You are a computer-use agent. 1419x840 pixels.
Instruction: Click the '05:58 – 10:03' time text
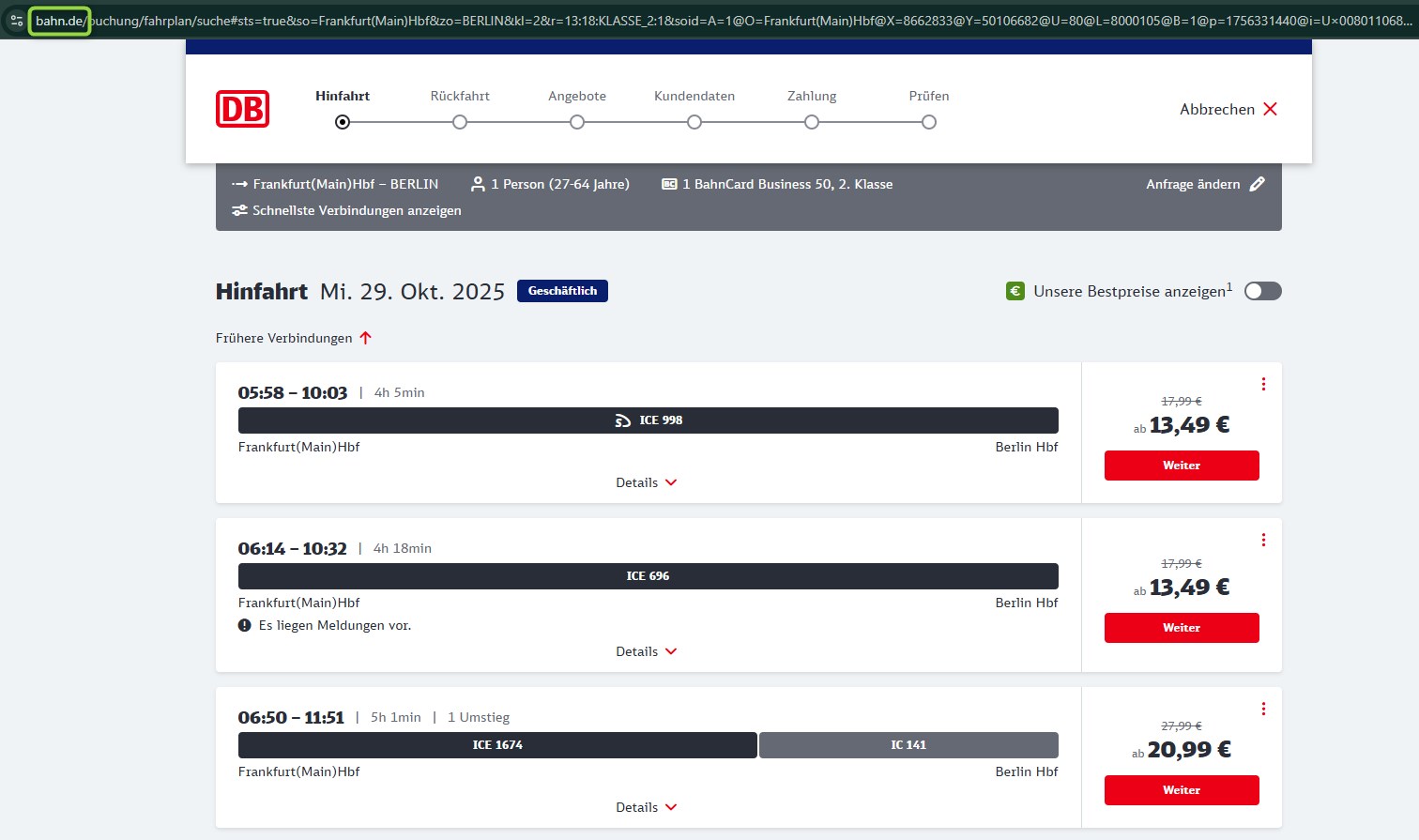293,392
